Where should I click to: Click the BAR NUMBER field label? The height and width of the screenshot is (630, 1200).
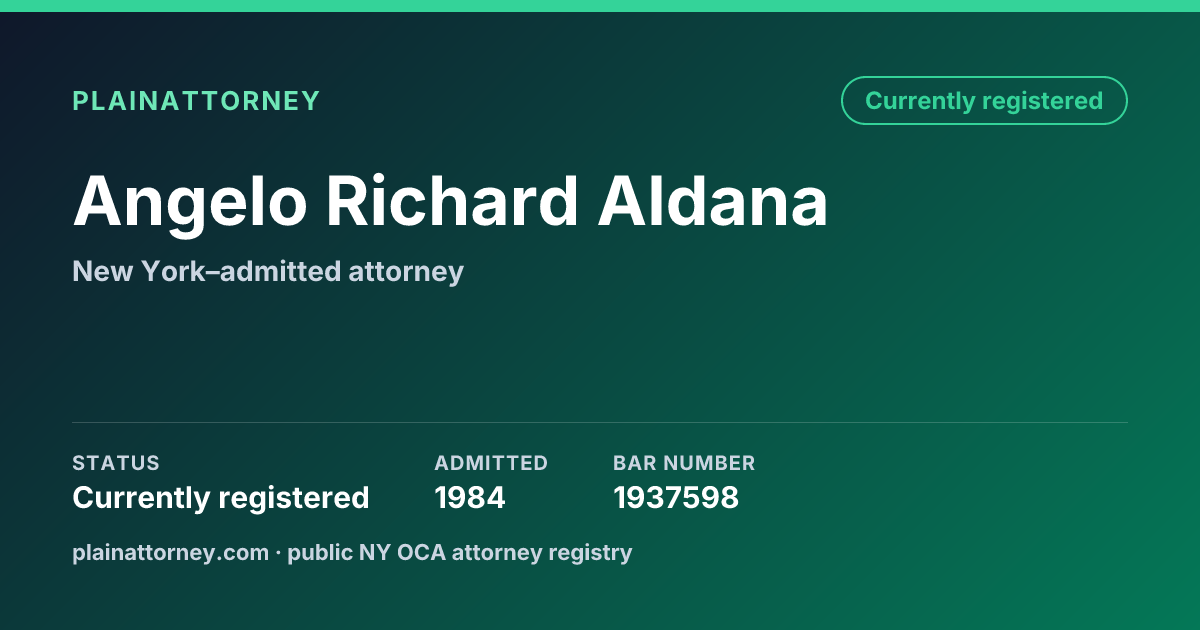tap(684, 463)
